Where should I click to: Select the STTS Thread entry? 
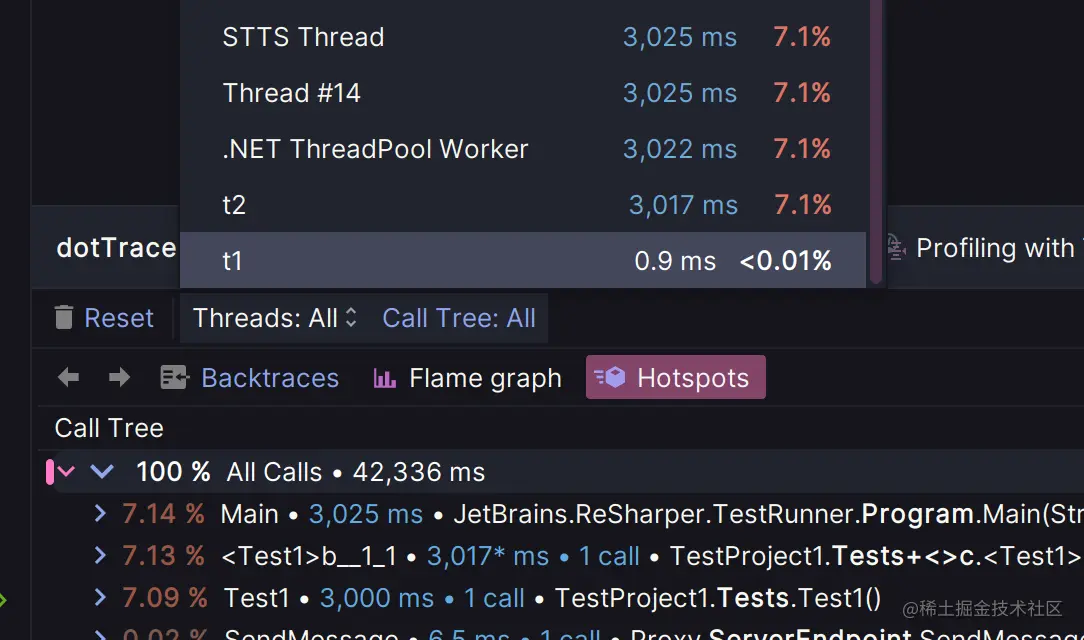[x=523, y=37]
